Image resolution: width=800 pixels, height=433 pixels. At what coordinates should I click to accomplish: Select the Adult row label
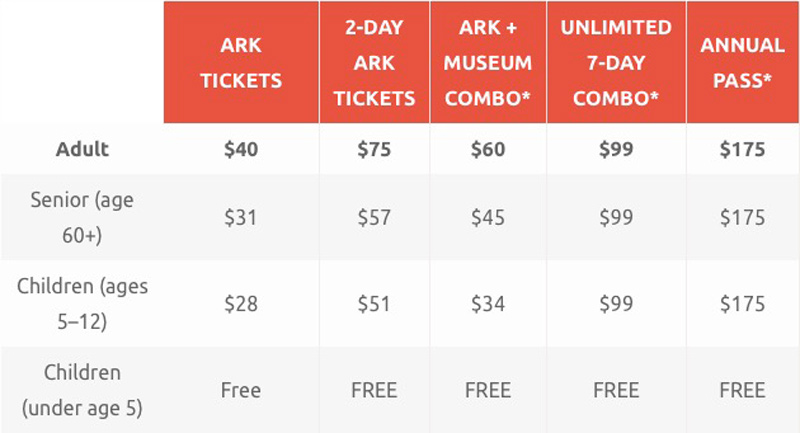[x=82, y=149]
